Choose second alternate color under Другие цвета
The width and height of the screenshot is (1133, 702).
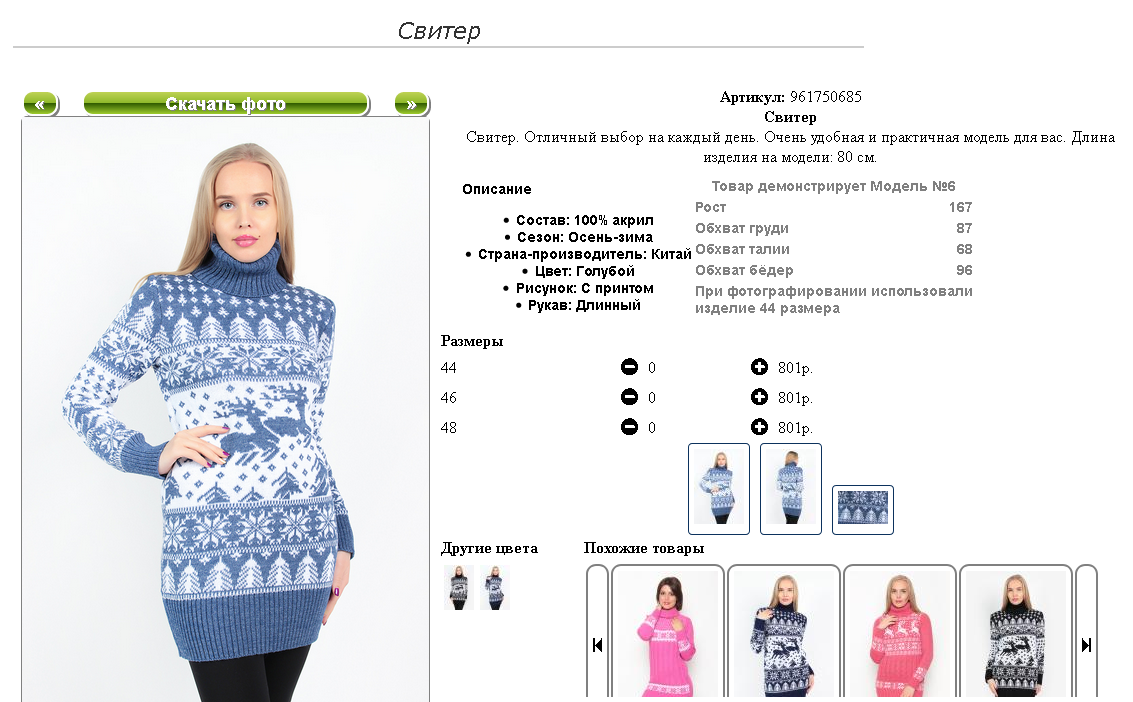(495, 588)
